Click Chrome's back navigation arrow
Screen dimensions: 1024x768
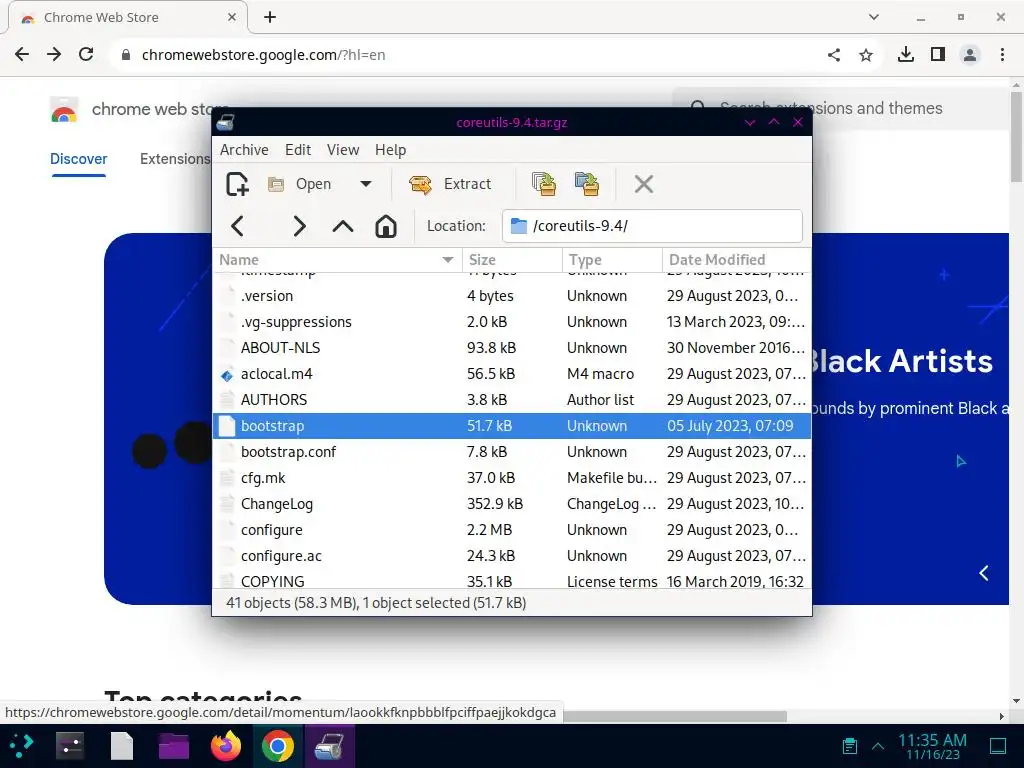point(22,54)
